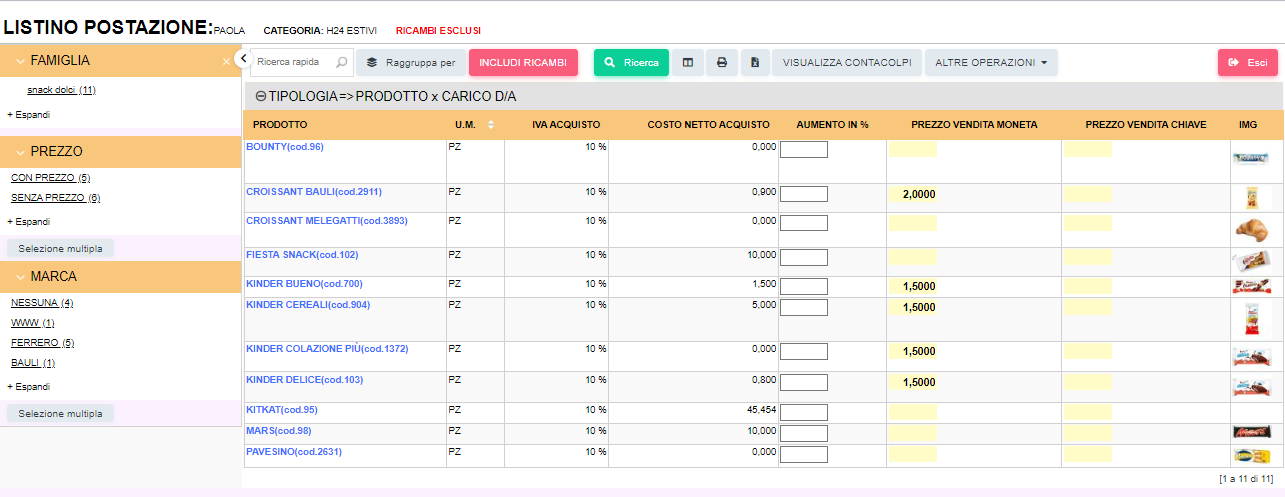Filter by brand NESSUNA (4)
The width and height of the screenshot is (1285, 497).
tap(42, 302)
